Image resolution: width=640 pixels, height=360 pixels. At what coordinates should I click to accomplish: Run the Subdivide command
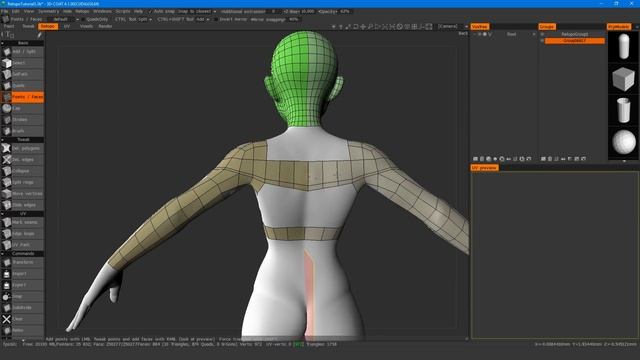pos(22,307)
